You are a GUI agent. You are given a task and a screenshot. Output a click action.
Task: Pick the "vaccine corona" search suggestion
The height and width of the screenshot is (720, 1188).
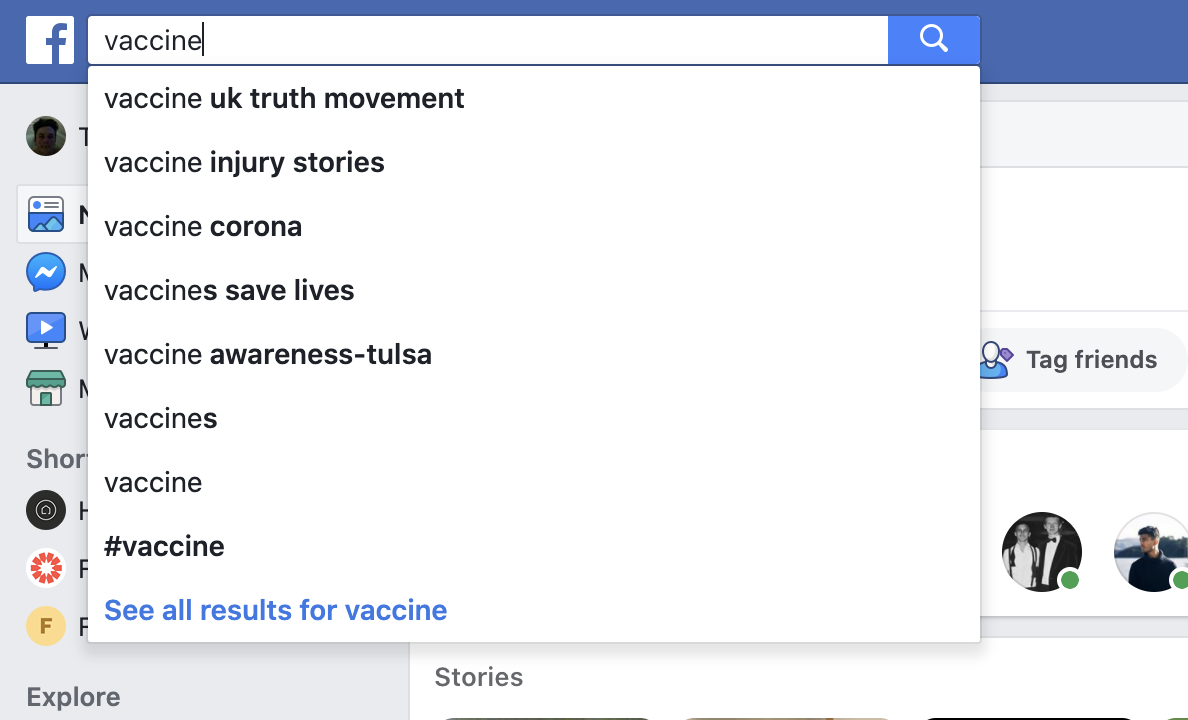coord(203,226)
